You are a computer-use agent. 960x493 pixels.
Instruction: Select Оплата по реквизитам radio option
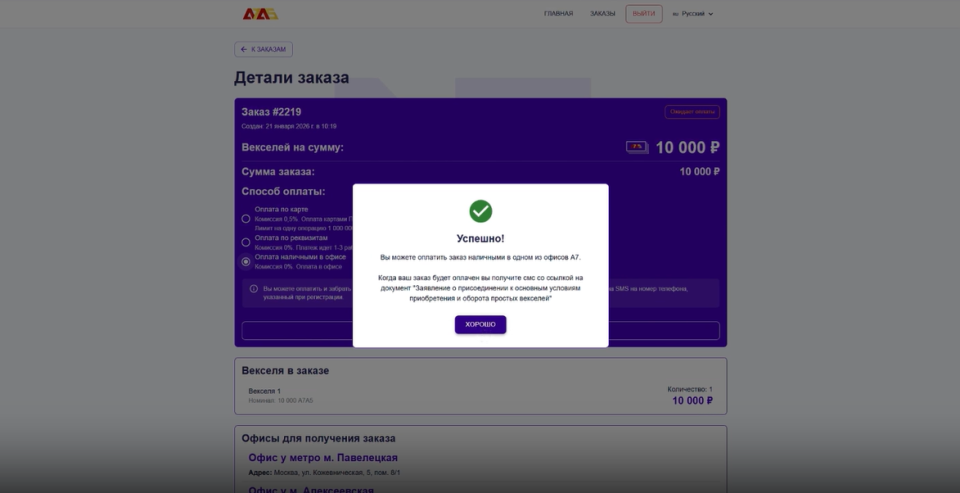(246, 242)
